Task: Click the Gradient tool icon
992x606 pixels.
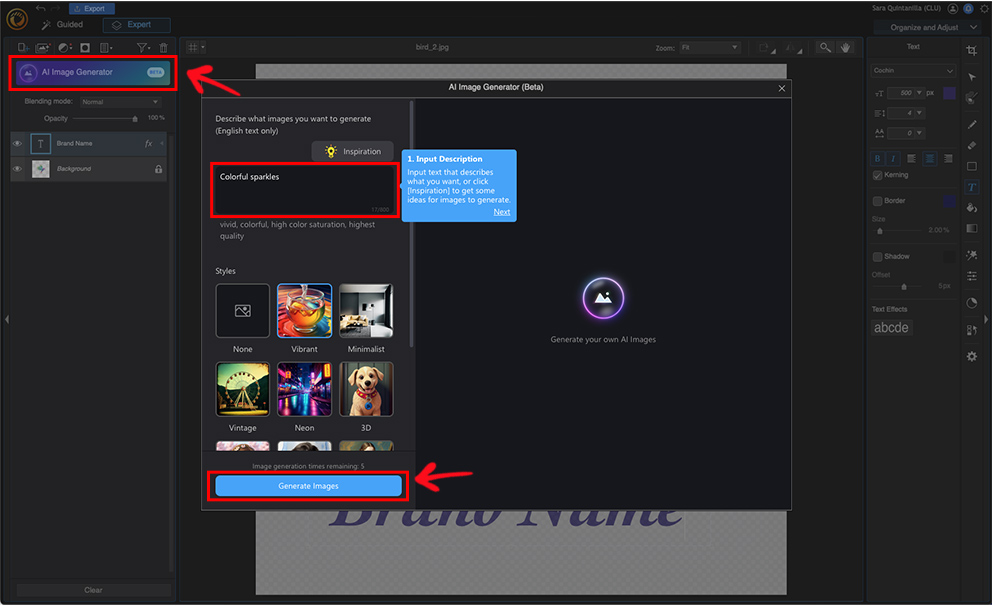Action: 971,228
